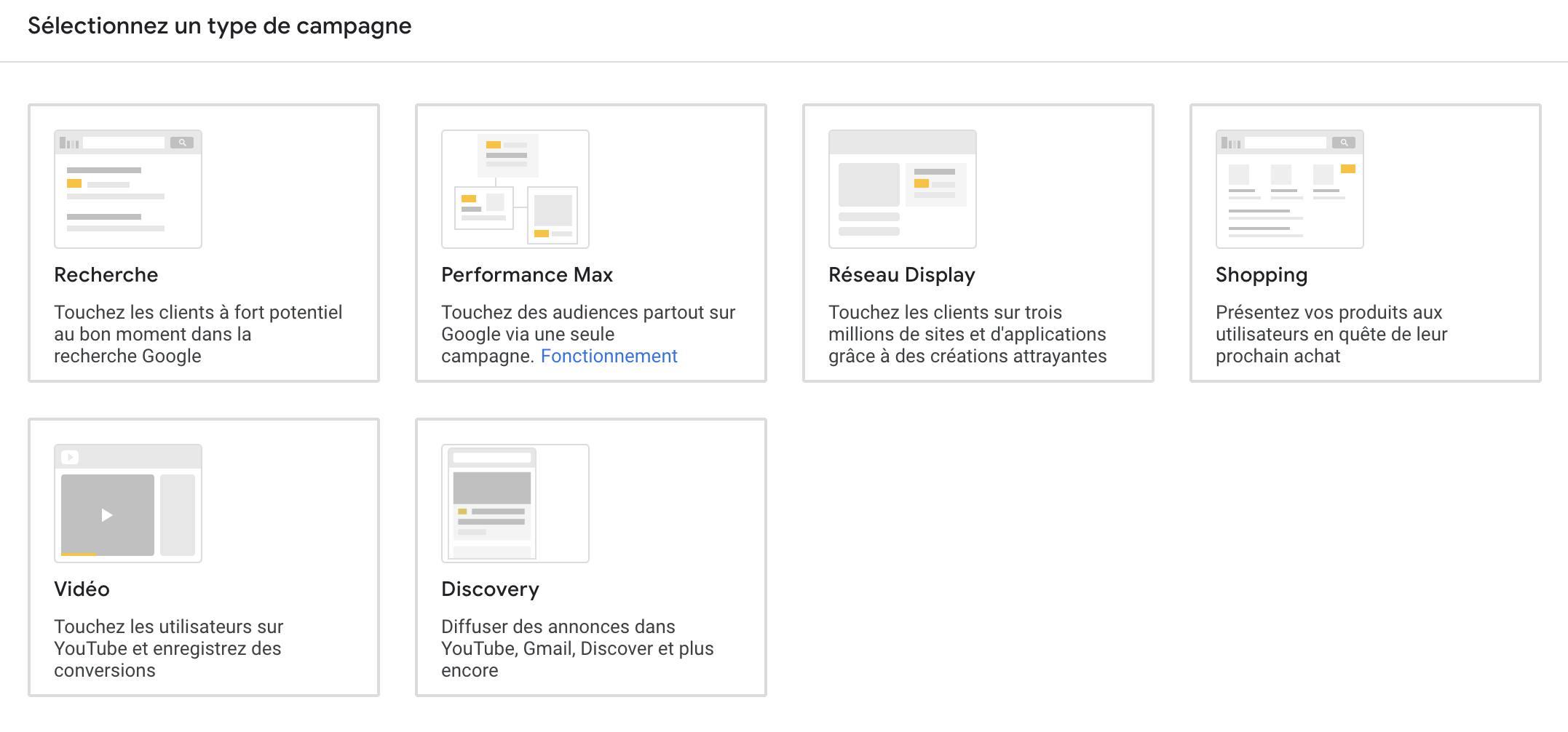Click the Vidéo description about YouTube conversions
1568x732 pixels.
(x=168, y=648)
